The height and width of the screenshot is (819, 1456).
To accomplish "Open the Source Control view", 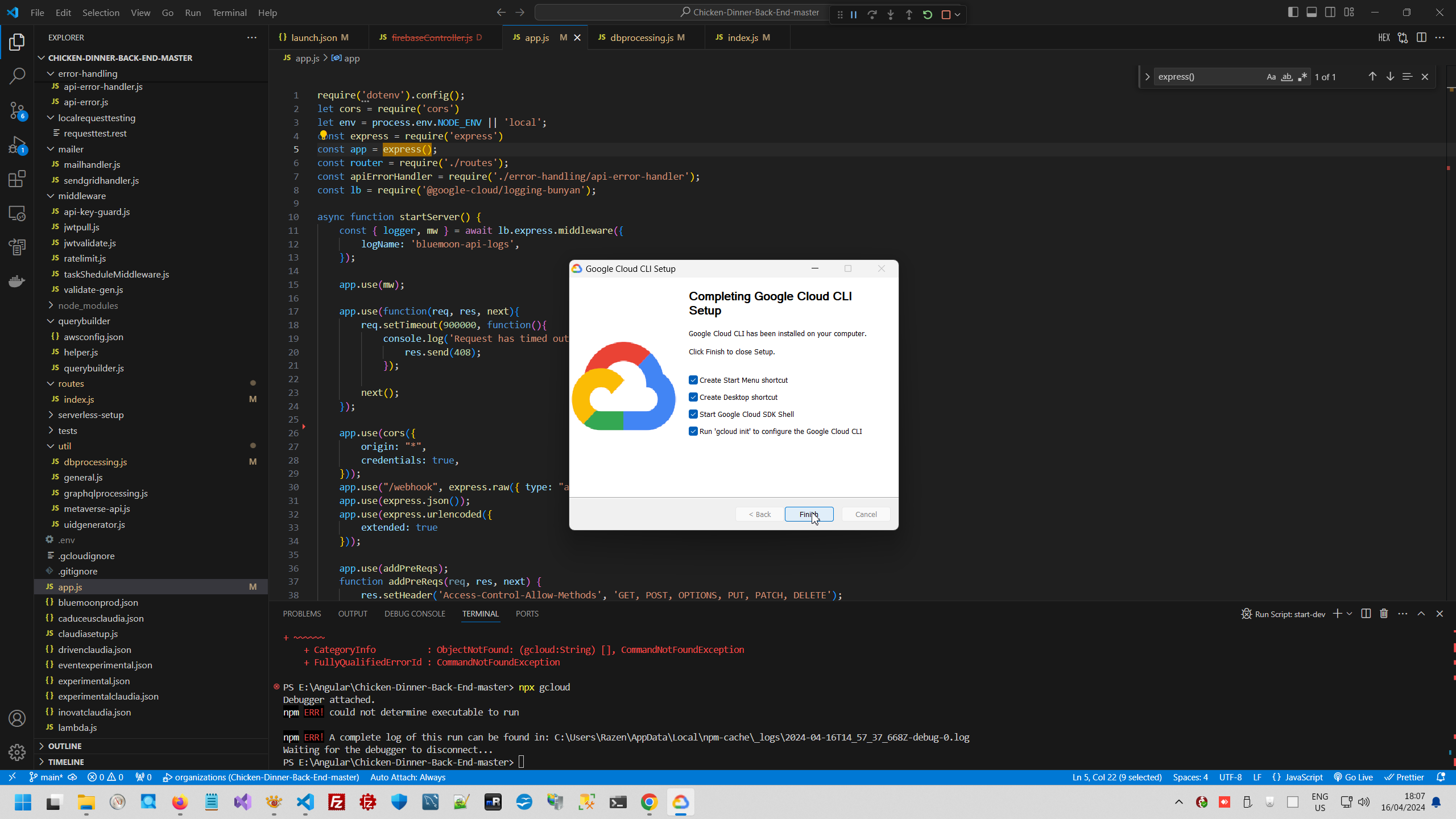I will 17,110.
